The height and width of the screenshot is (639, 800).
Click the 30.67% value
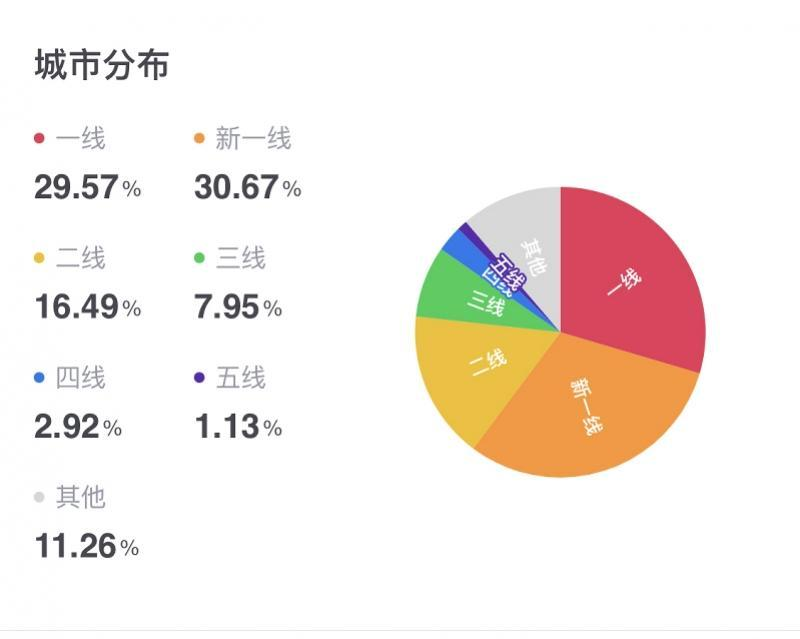[248, 187]
